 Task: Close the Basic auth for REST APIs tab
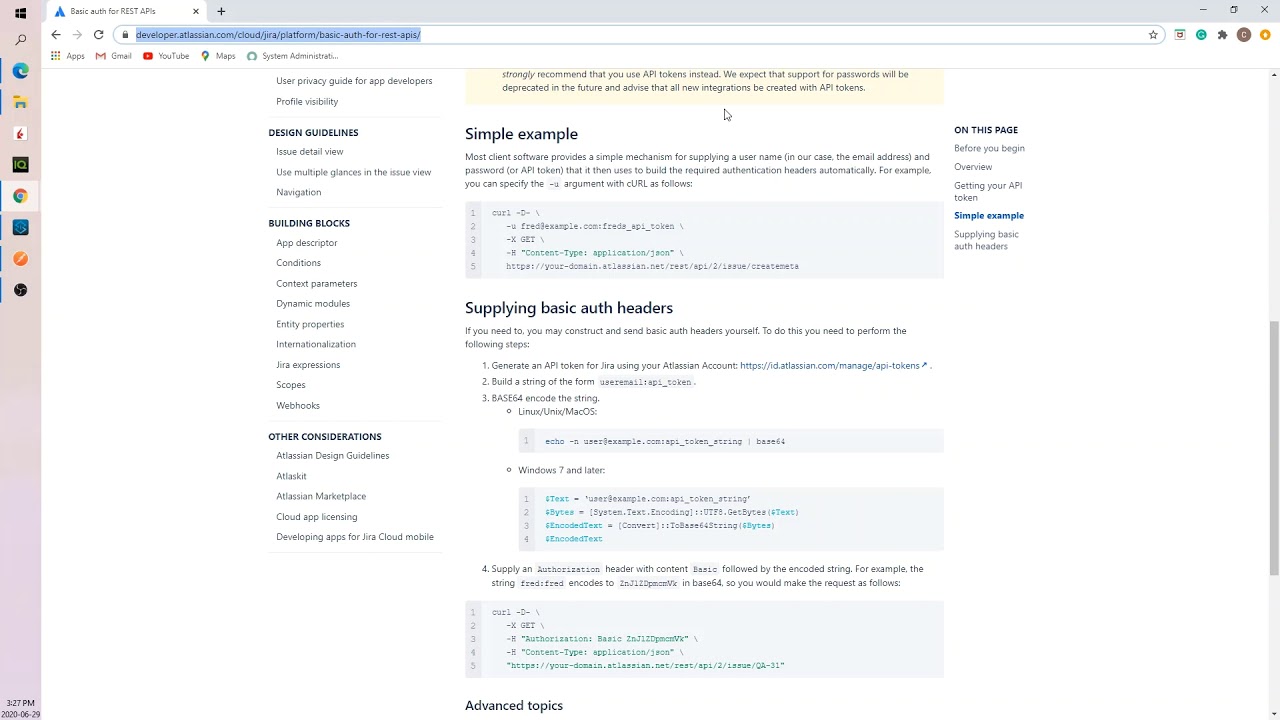point(196,11)
